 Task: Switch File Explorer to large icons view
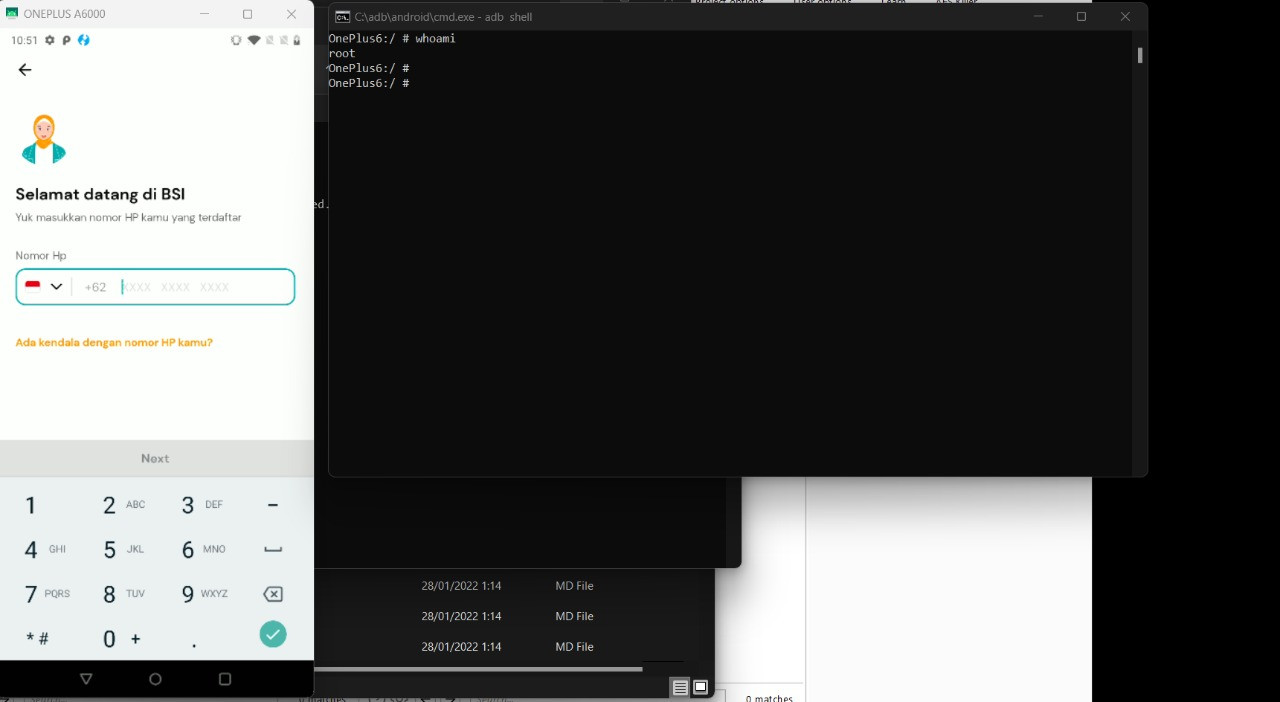[x=701, y=688]
